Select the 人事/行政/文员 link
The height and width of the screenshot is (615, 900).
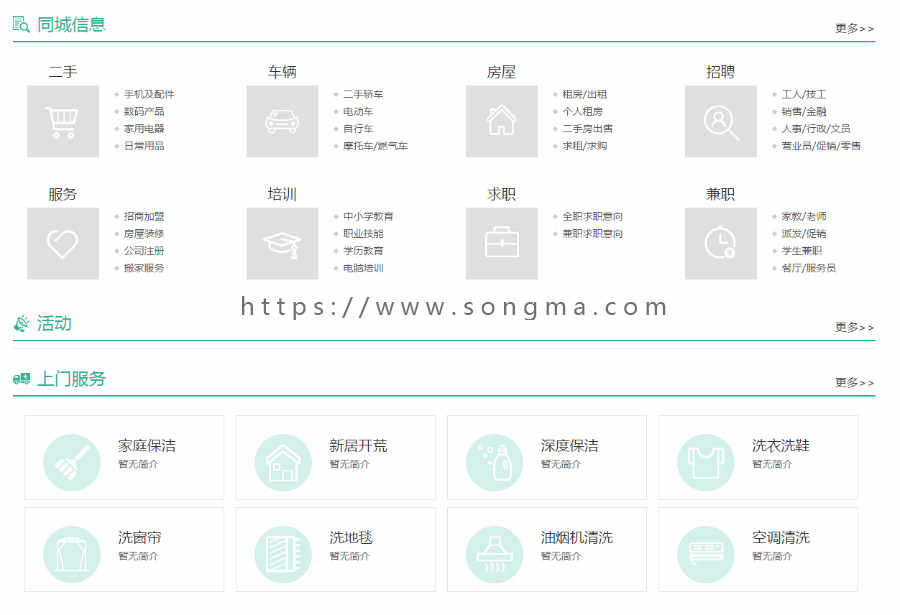816,129
